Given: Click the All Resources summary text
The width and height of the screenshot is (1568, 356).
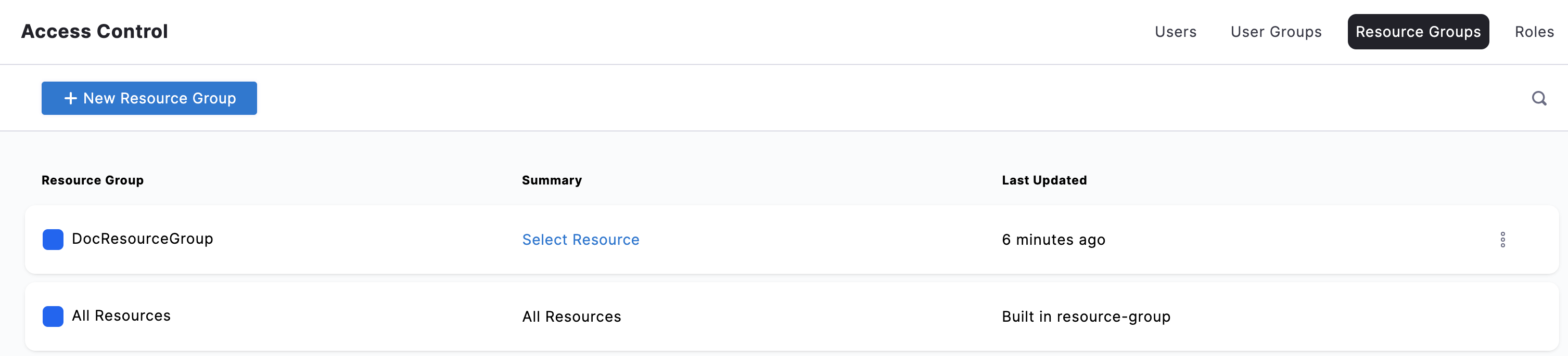Looking at the screenshot, I should [571, 317].
